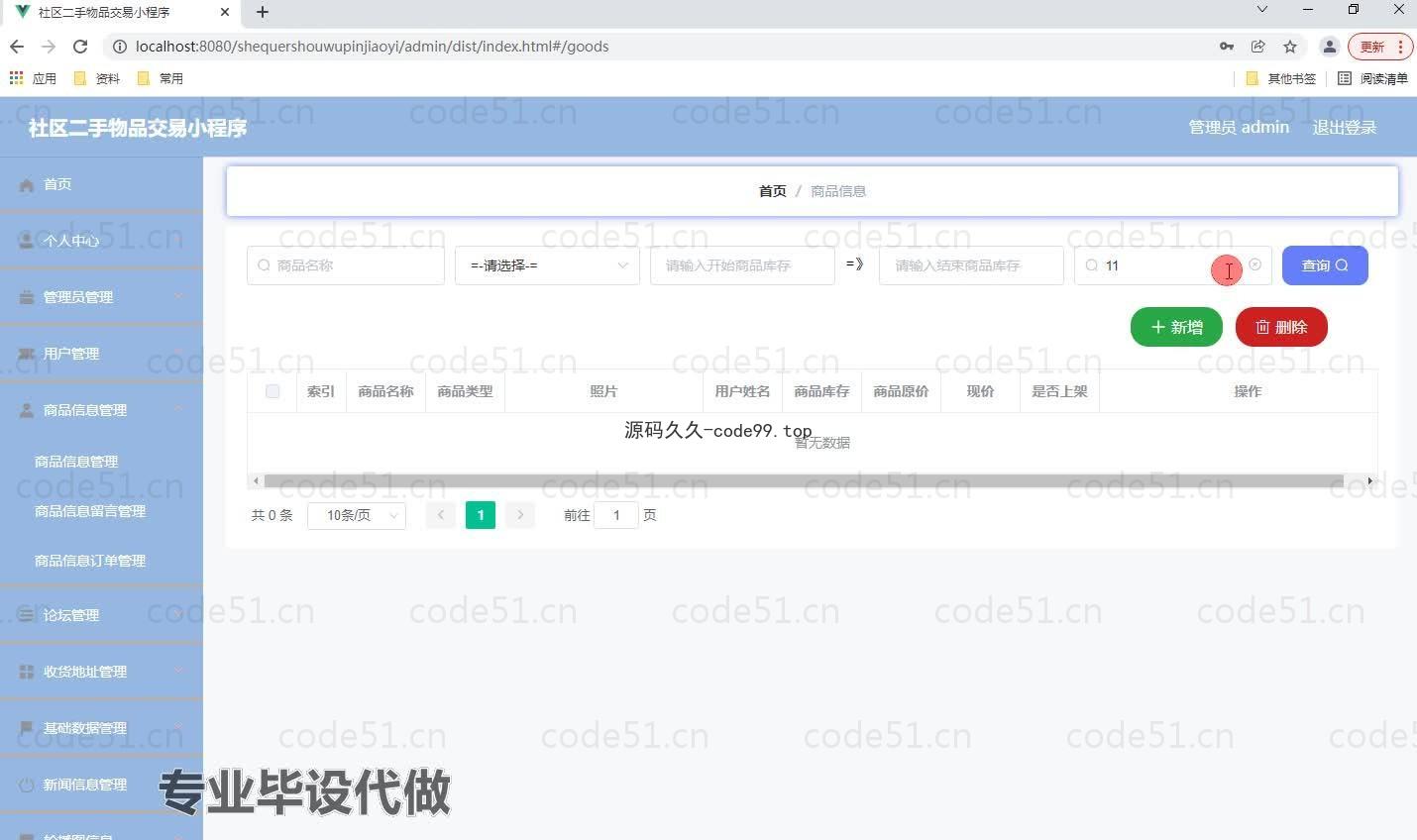Open the browser profile avatar icon
Viewport: 1417px width, 840px height.
[1330, 47]
